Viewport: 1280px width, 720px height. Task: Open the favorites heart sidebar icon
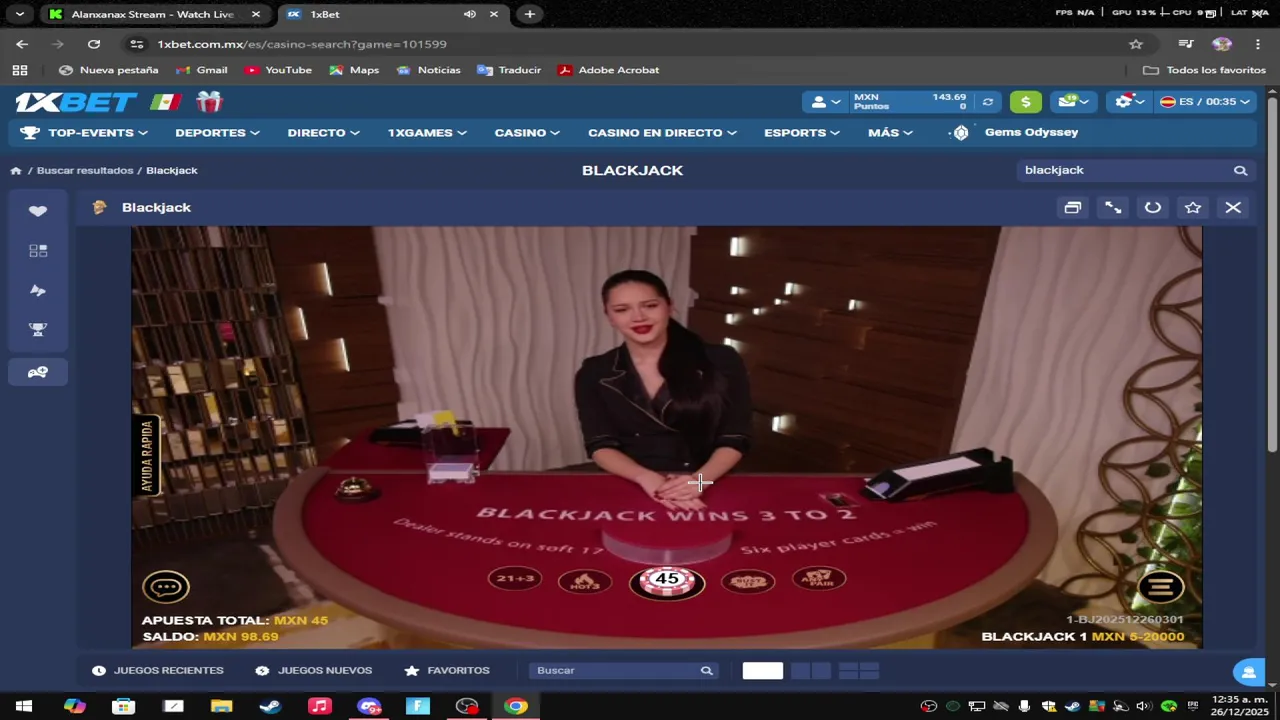[x=38, y=211]
